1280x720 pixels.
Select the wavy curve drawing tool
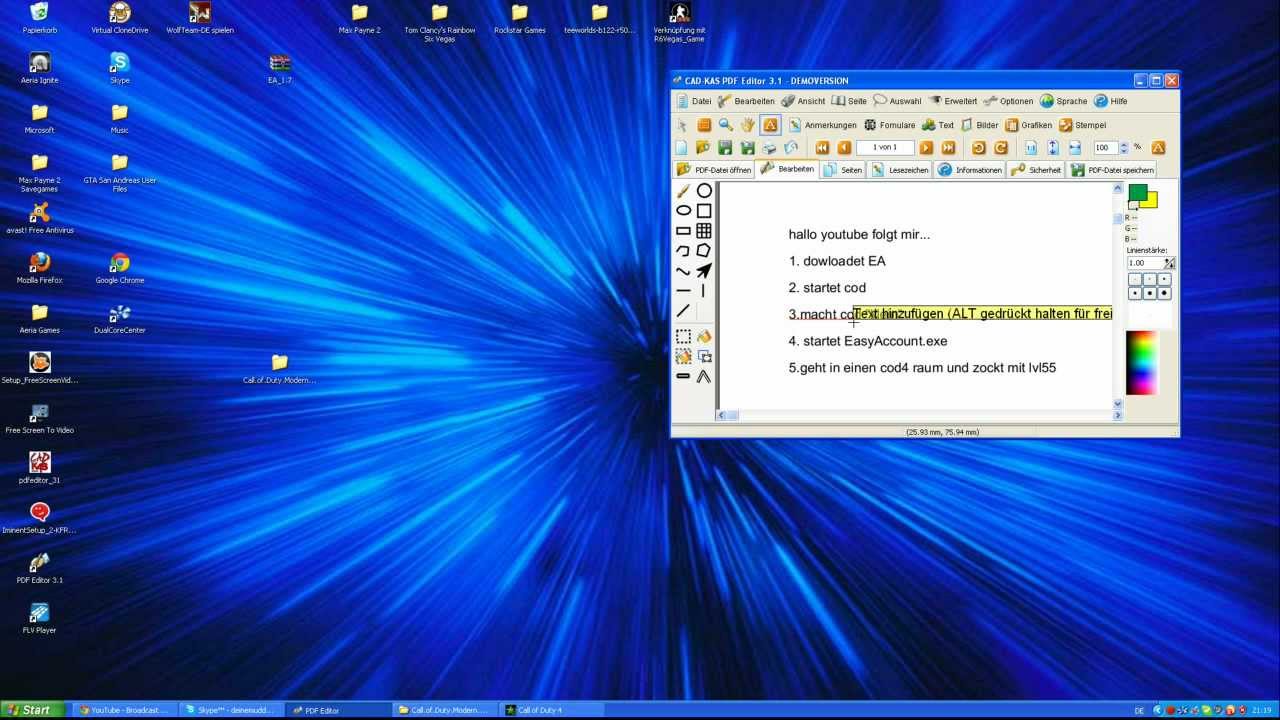tap(684, 271)
